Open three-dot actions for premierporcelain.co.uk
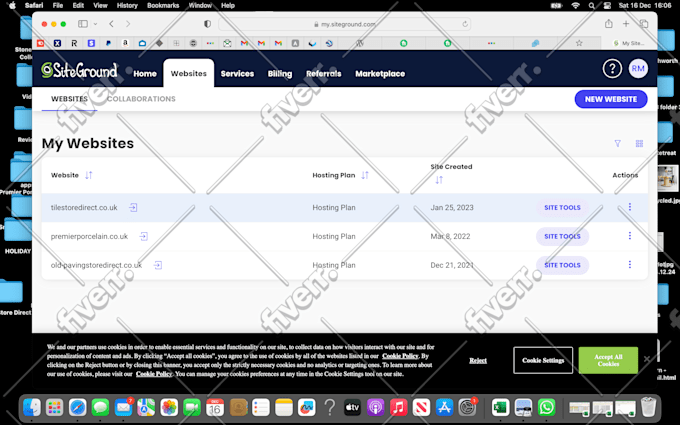The image size is (680, 425). [x=630, y=235]
